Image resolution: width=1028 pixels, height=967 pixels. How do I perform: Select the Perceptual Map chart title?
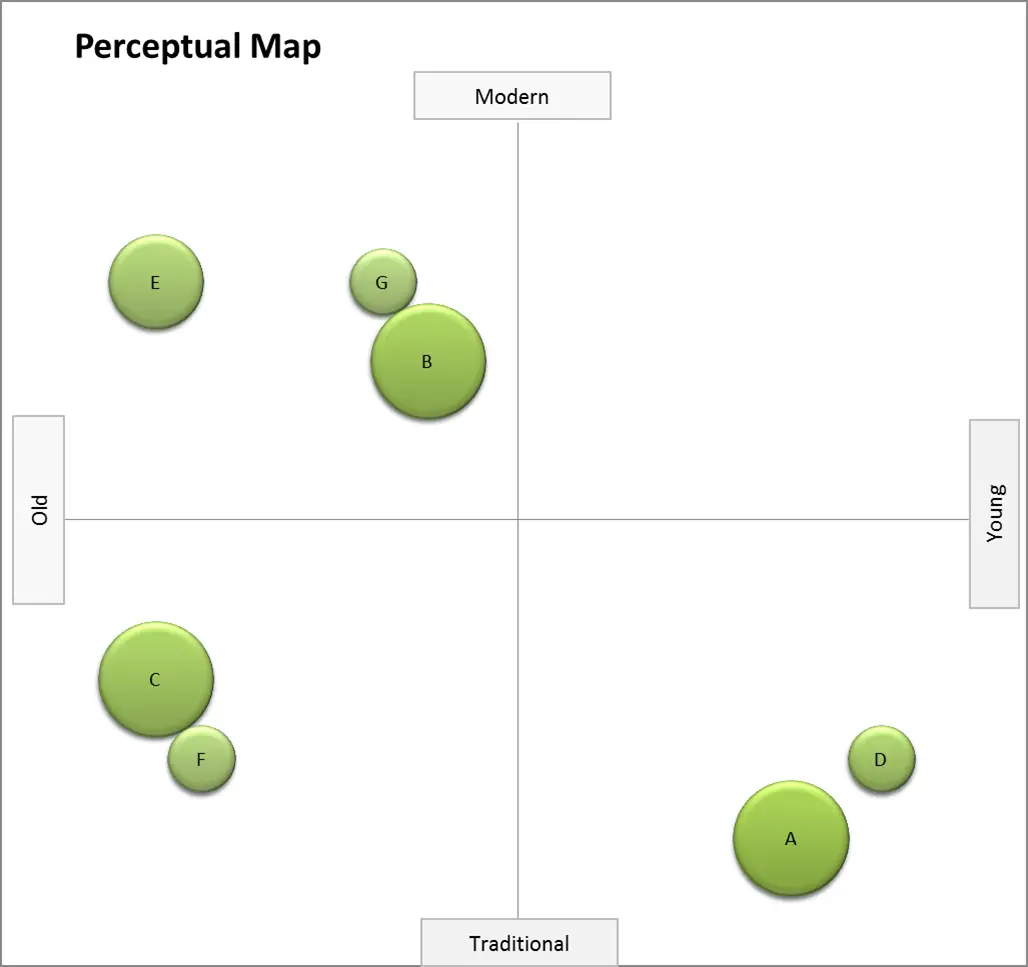pos(198,47)
